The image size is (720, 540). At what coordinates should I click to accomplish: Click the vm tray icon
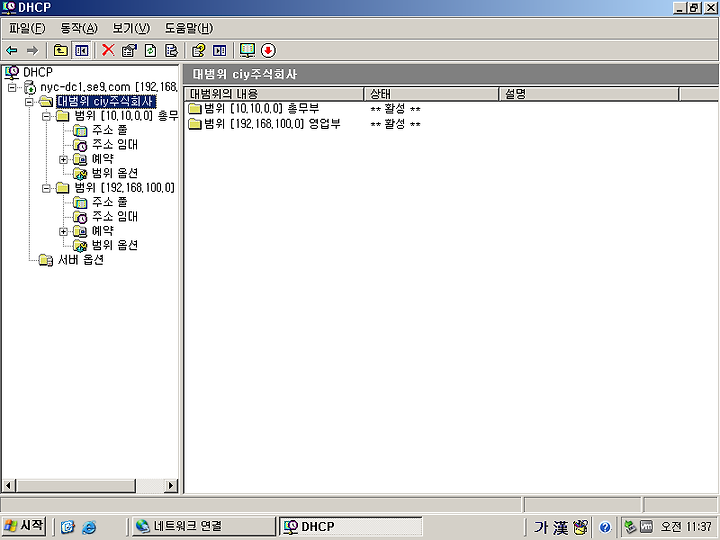(647, 527)
